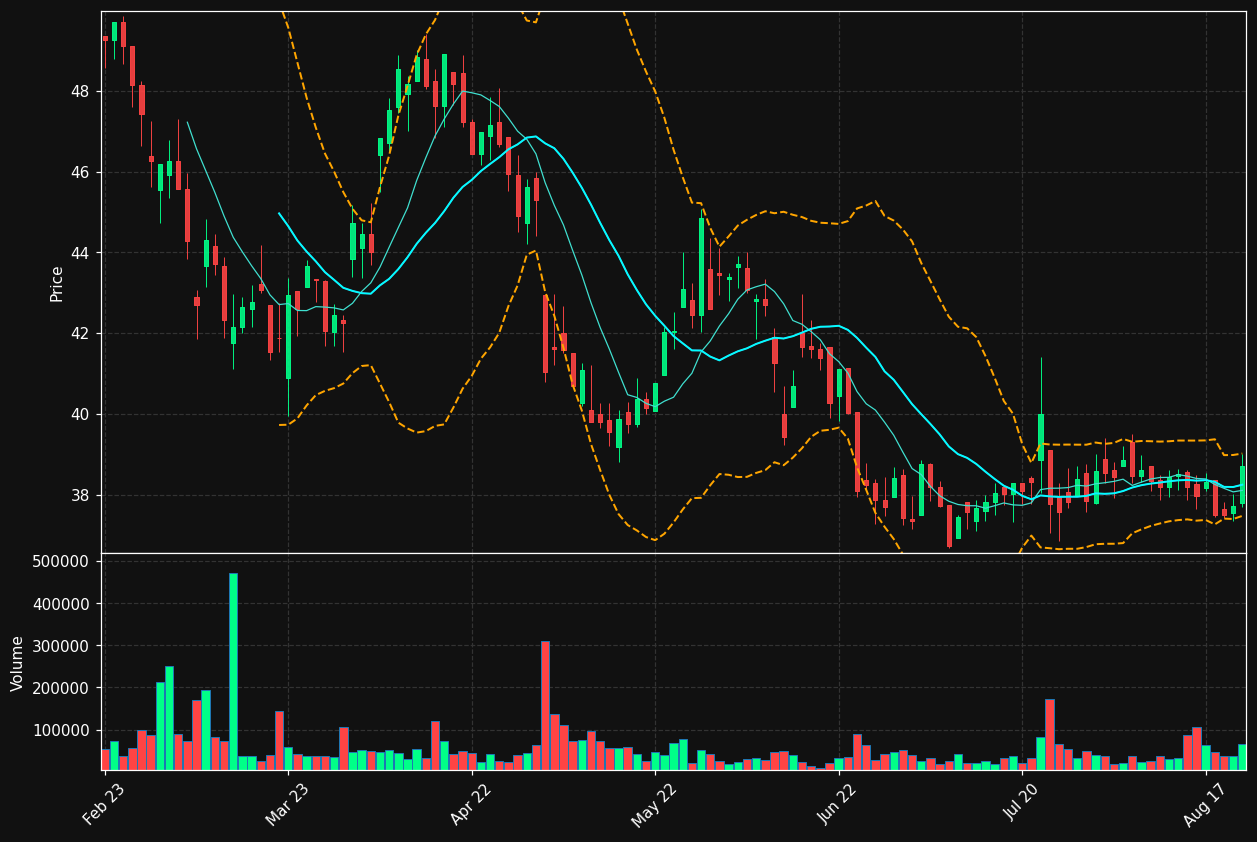Click the 40 price axis value

click(x=80, y=415)
